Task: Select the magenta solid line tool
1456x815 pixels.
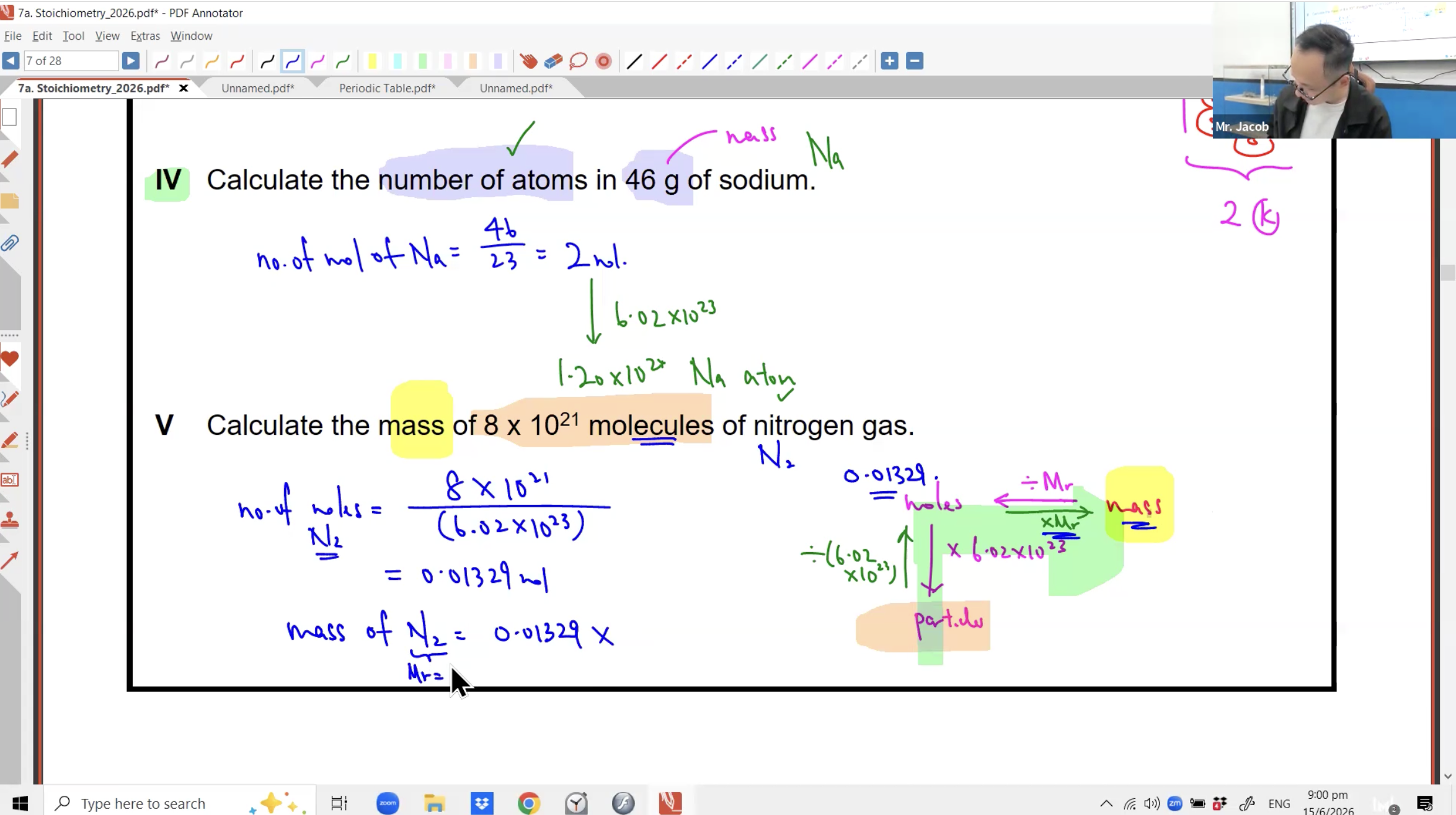Action: pos(810,61)
